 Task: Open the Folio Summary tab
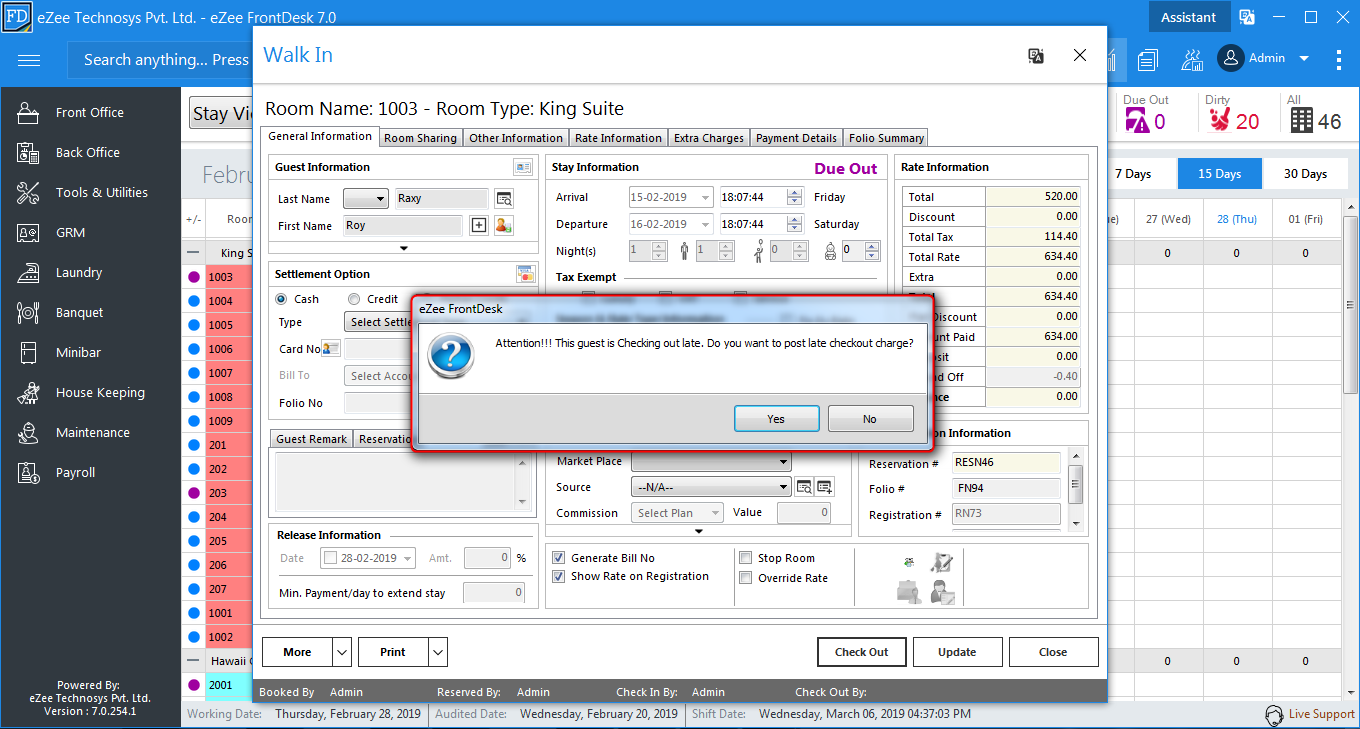click(886, 138)
